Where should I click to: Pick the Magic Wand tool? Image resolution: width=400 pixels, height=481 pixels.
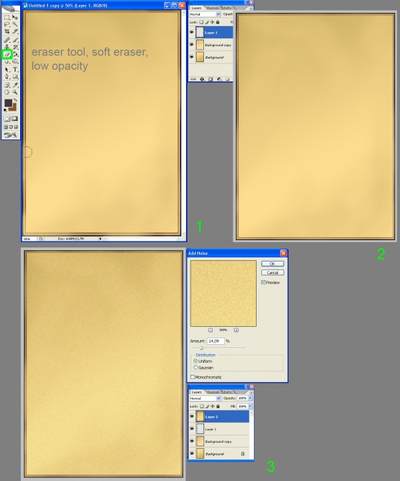point(15,24)
